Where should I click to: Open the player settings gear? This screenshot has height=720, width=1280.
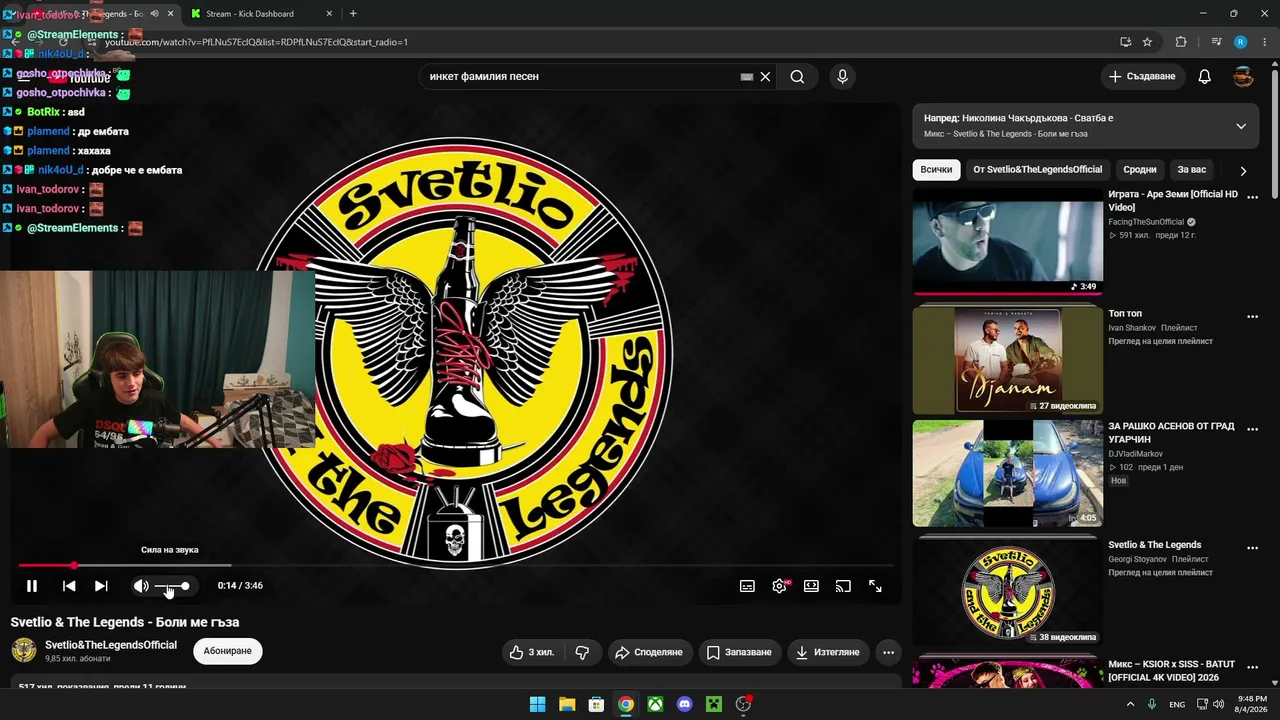coord(779,586)
